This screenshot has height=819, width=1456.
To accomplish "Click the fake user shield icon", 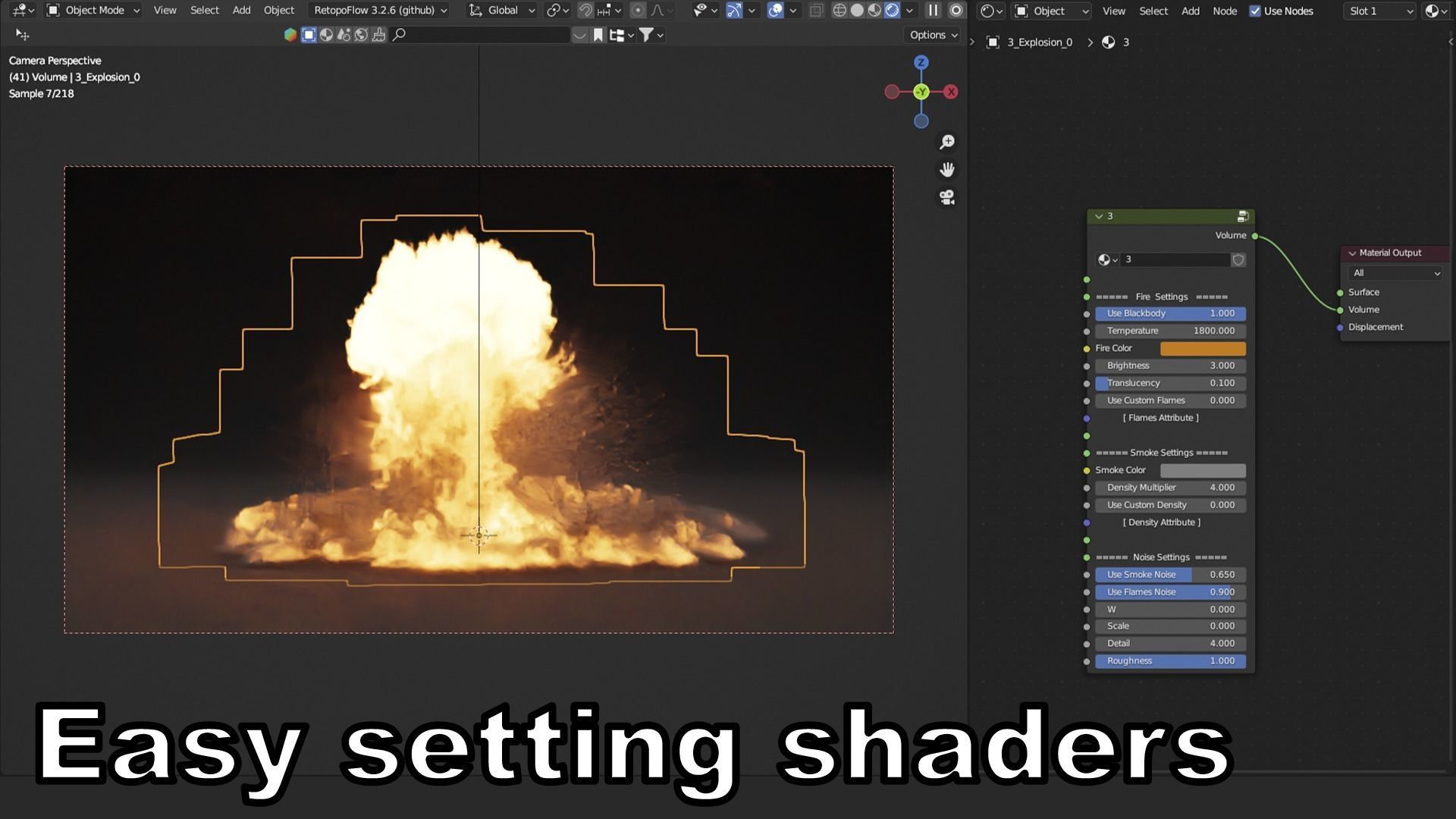I will point(1238,260).
